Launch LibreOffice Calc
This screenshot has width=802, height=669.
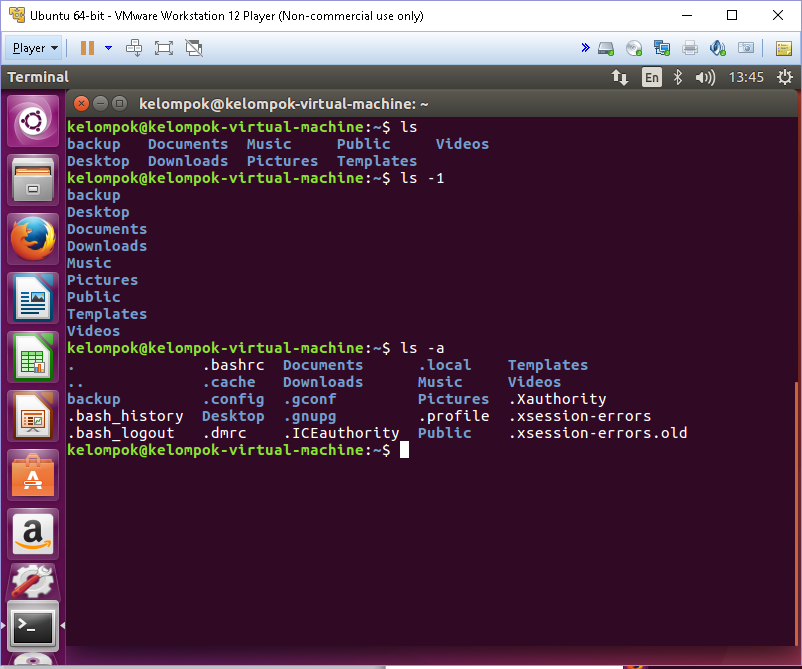click(33, 357)
